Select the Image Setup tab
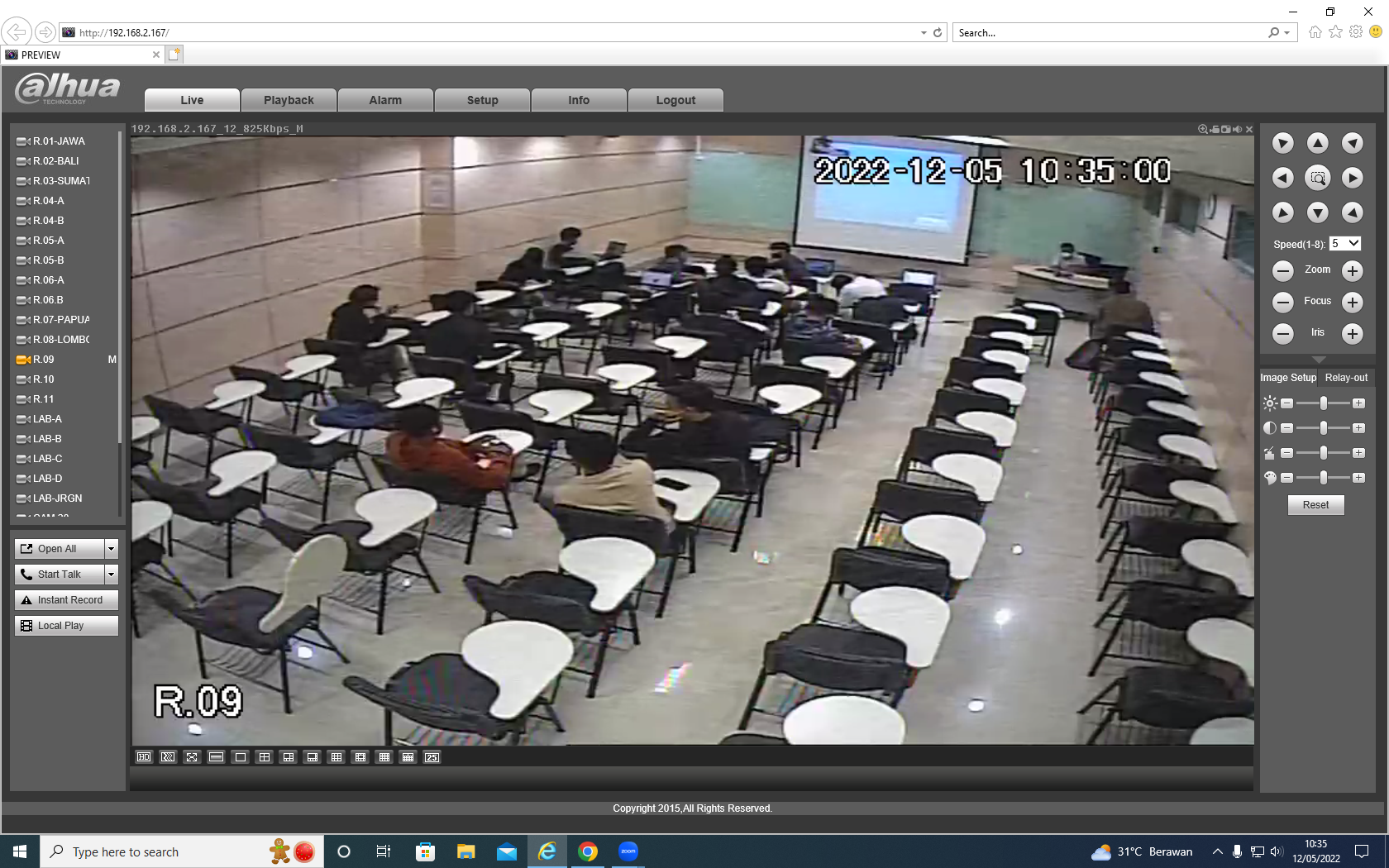1389x868 pixels. (1288, 378)
